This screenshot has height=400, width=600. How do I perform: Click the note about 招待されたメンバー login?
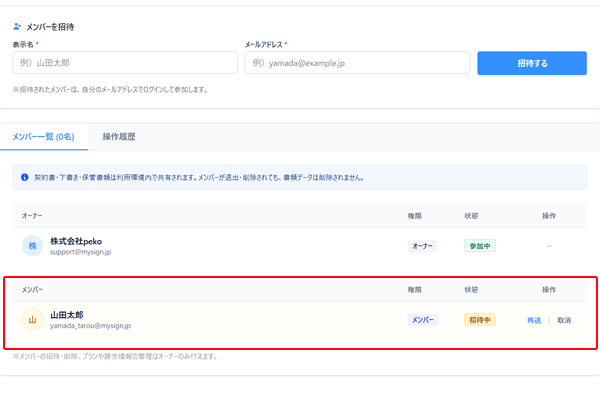pyautogui.click(x=110, y=90)
